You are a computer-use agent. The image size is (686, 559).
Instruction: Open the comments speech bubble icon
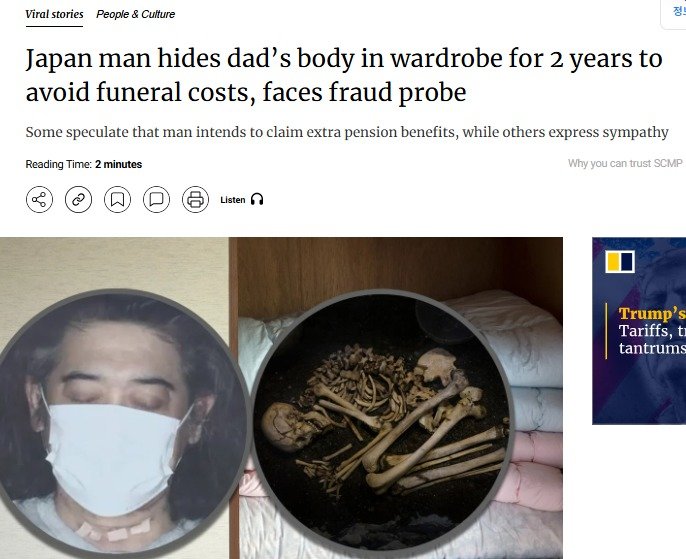[x=156, y=199]
